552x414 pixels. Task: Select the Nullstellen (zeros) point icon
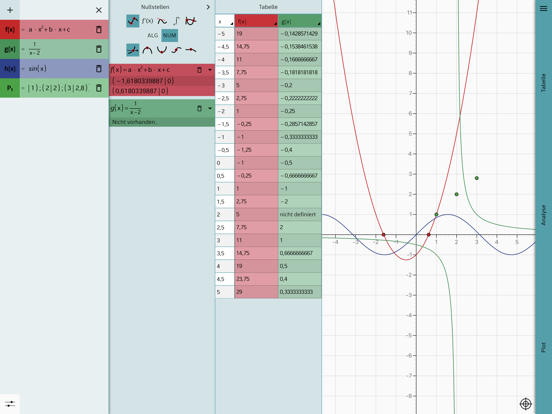[x=133, y=50]
